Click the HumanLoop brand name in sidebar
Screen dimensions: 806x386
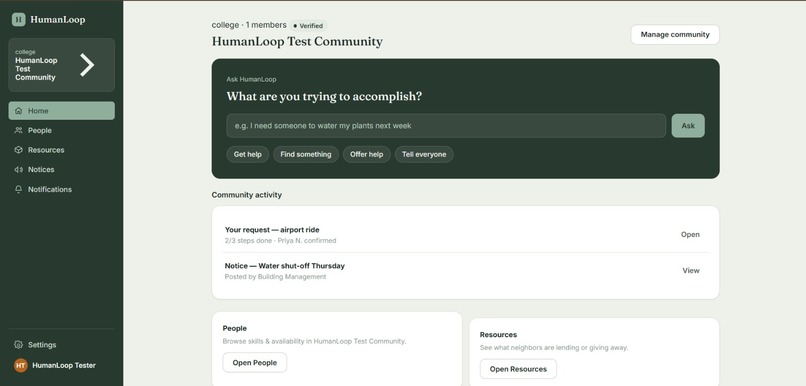point(58,20)
